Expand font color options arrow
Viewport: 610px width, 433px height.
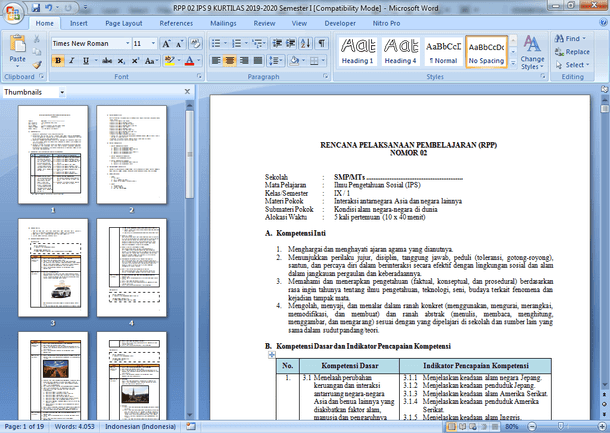(x=198, y=61)
